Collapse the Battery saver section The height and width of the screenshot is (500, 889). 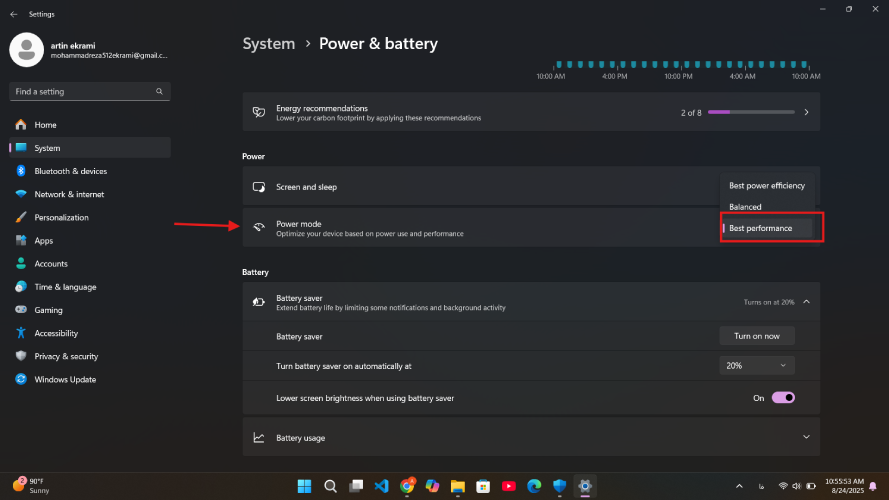[x=806, y=302]
